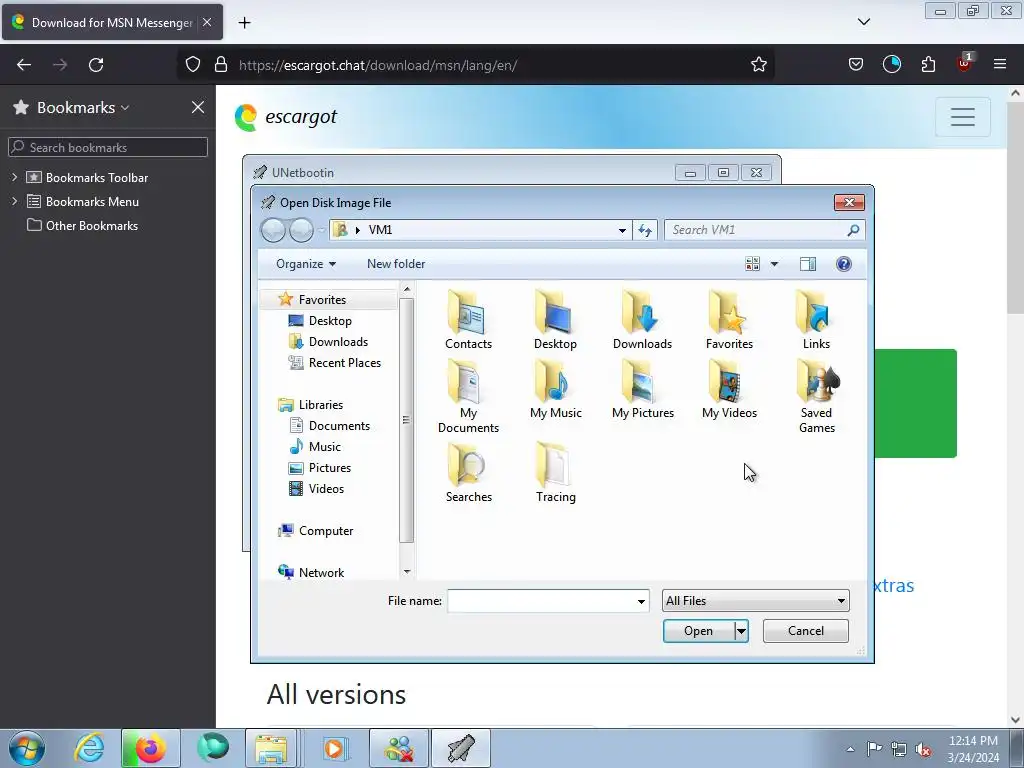
Task: Click the dialog back navigation button
Action: 274,230
